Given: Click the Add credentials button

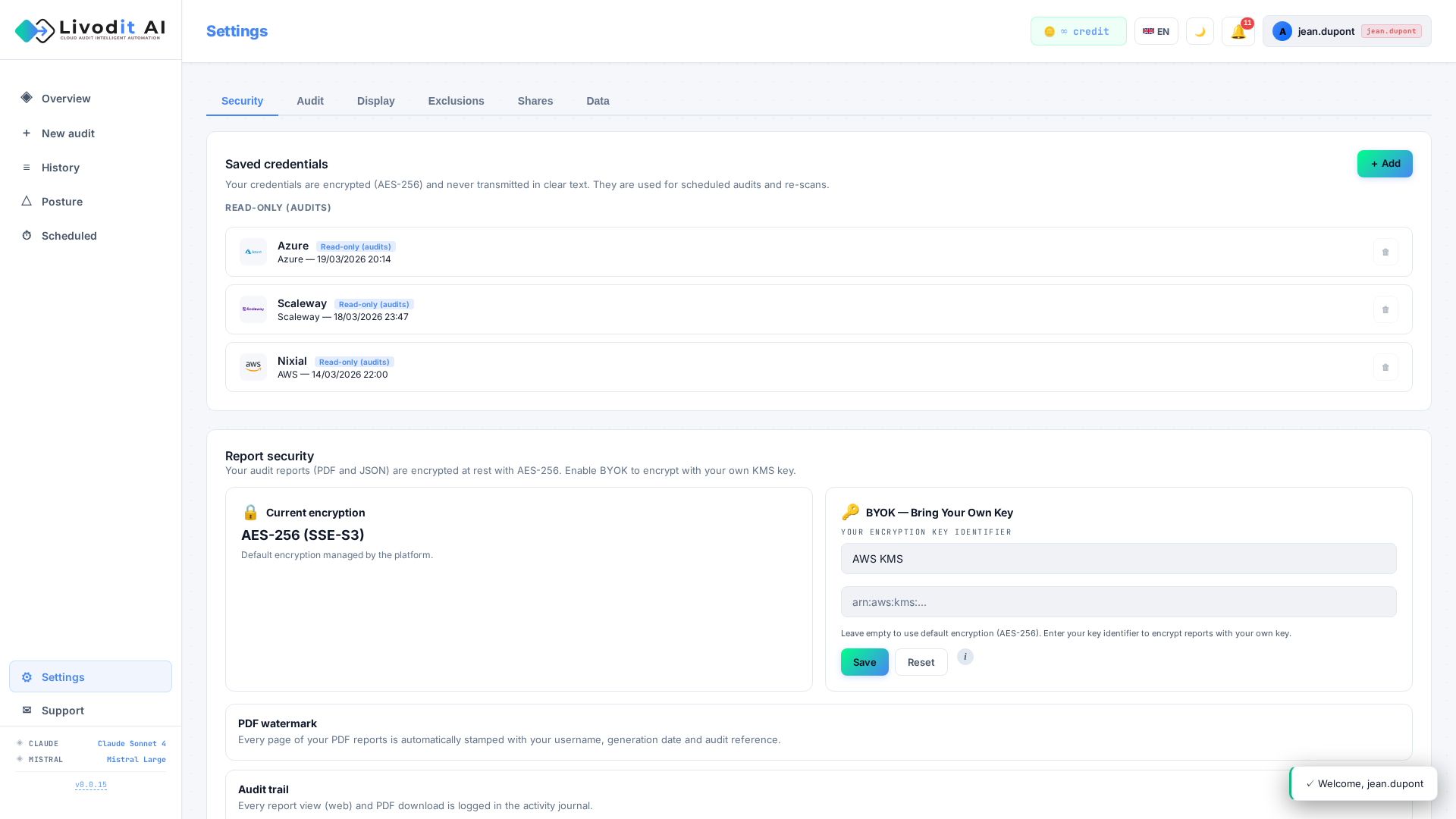Looking at the screenshot, I should [x=1384, y=164].
